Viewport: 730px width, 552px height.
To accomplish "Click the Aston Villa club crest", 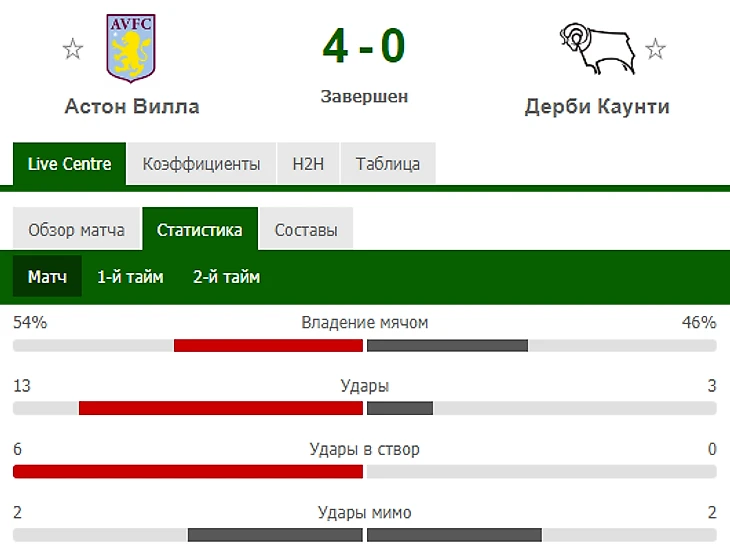I will [x=132, y=48].
